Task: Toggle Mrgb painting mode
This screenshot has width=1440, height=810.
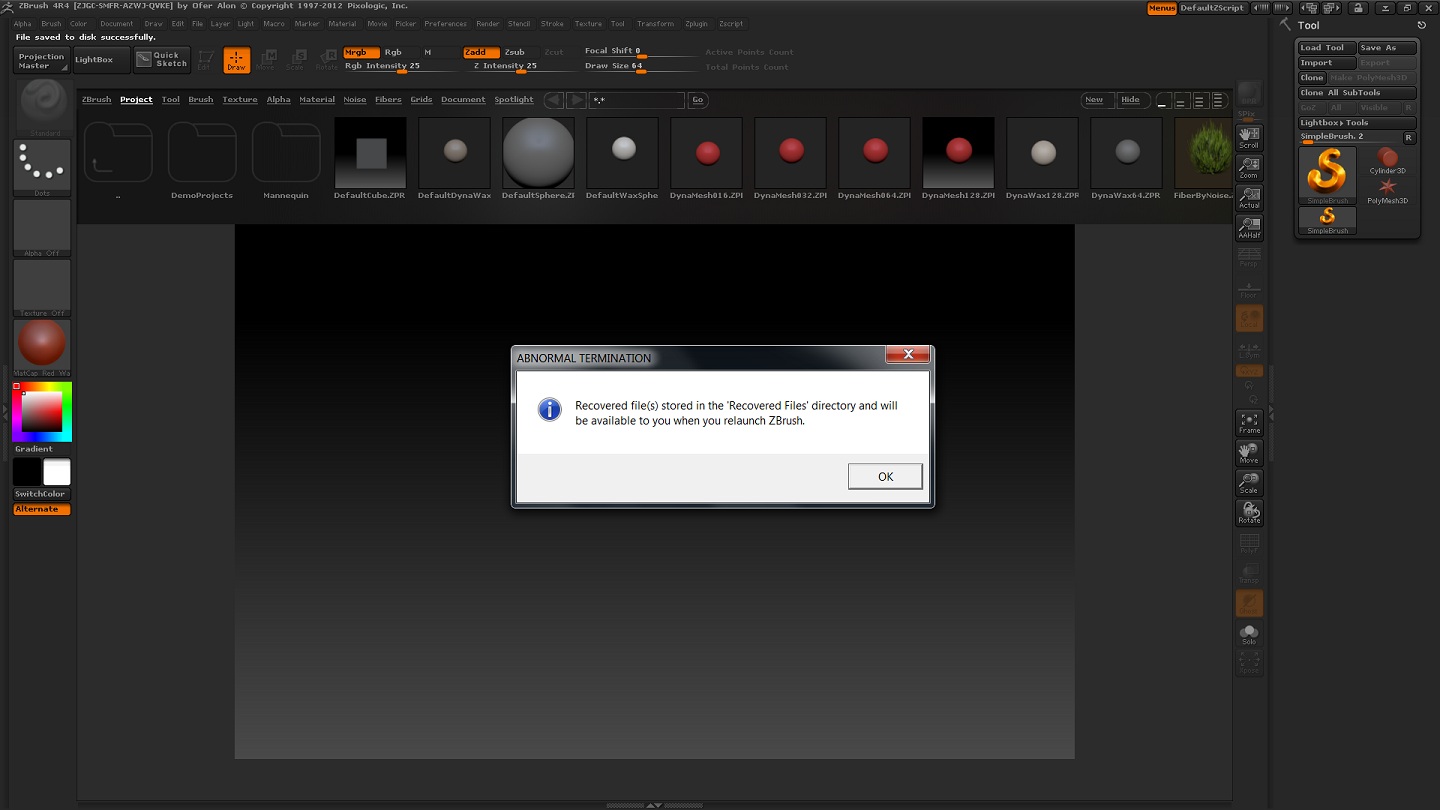Action: coord(360,52)
